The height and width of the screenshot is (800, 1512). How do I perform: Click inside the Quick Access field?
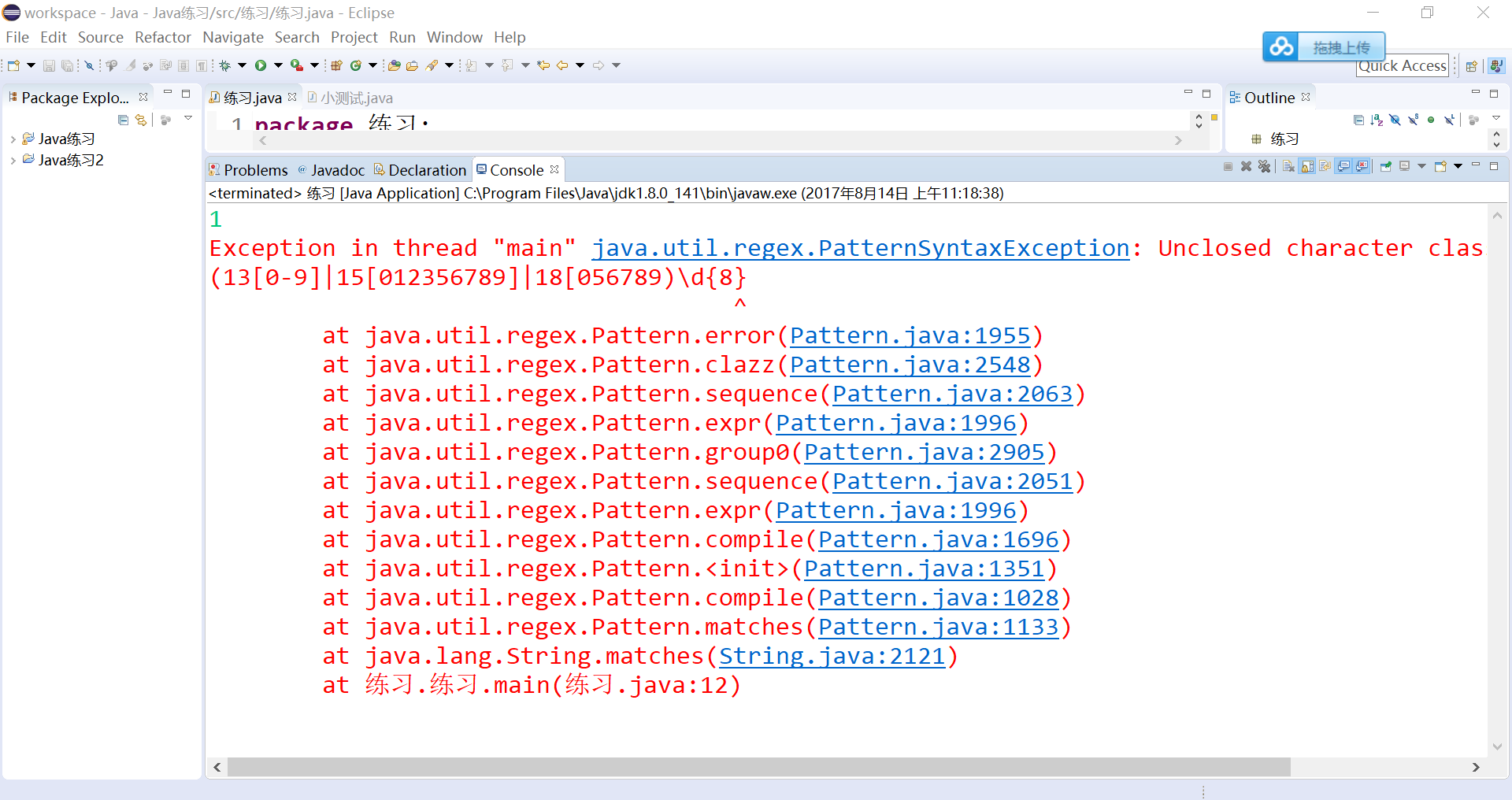(1402, 66)
